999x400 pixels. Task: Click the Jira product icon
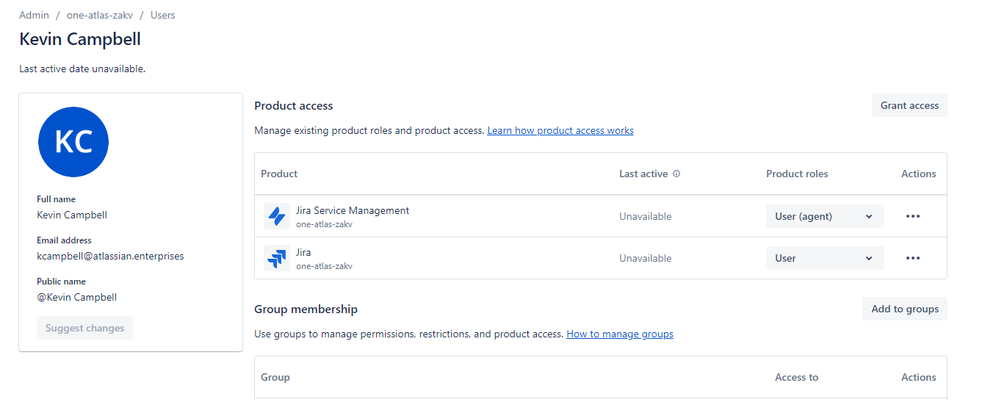[x=276, y=258]
